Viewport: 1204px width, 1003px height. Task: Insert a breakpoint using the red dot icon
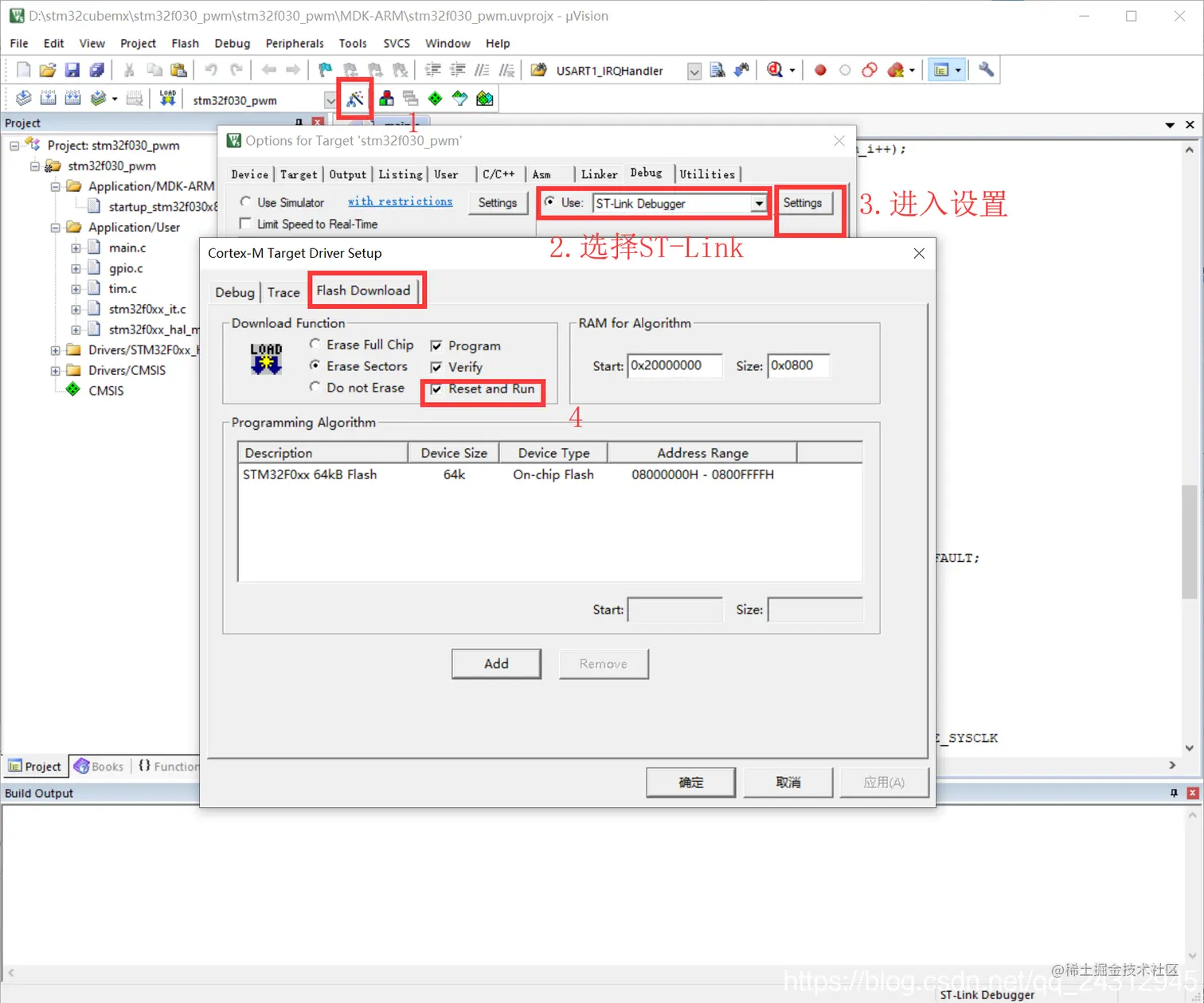pos(820,70)
